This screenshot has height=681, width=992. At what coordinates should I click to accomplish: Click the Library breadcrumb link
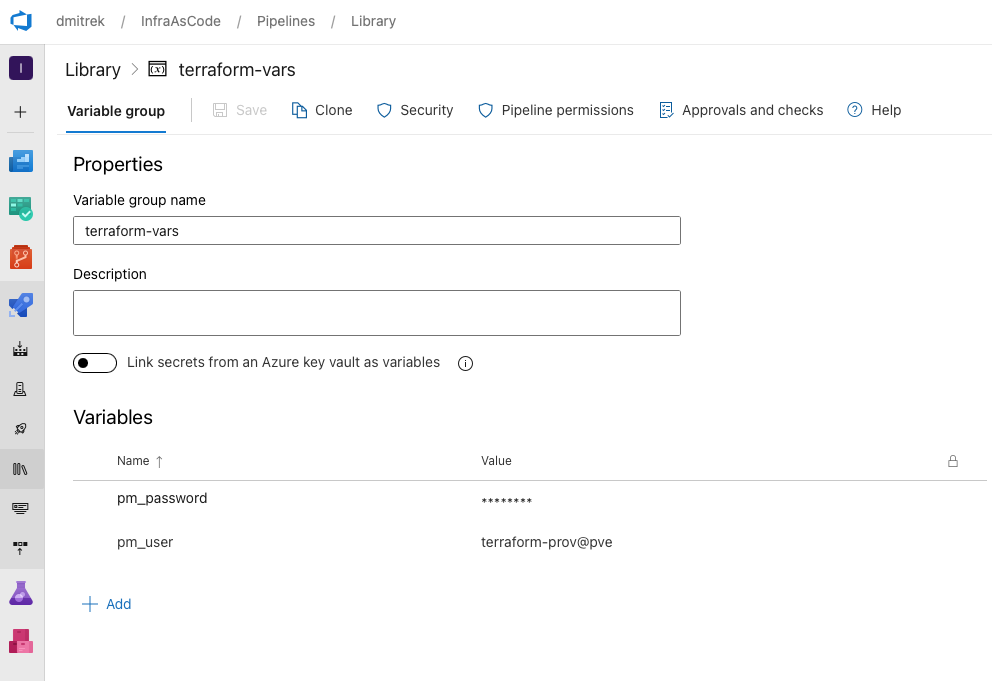pos(93,70)
